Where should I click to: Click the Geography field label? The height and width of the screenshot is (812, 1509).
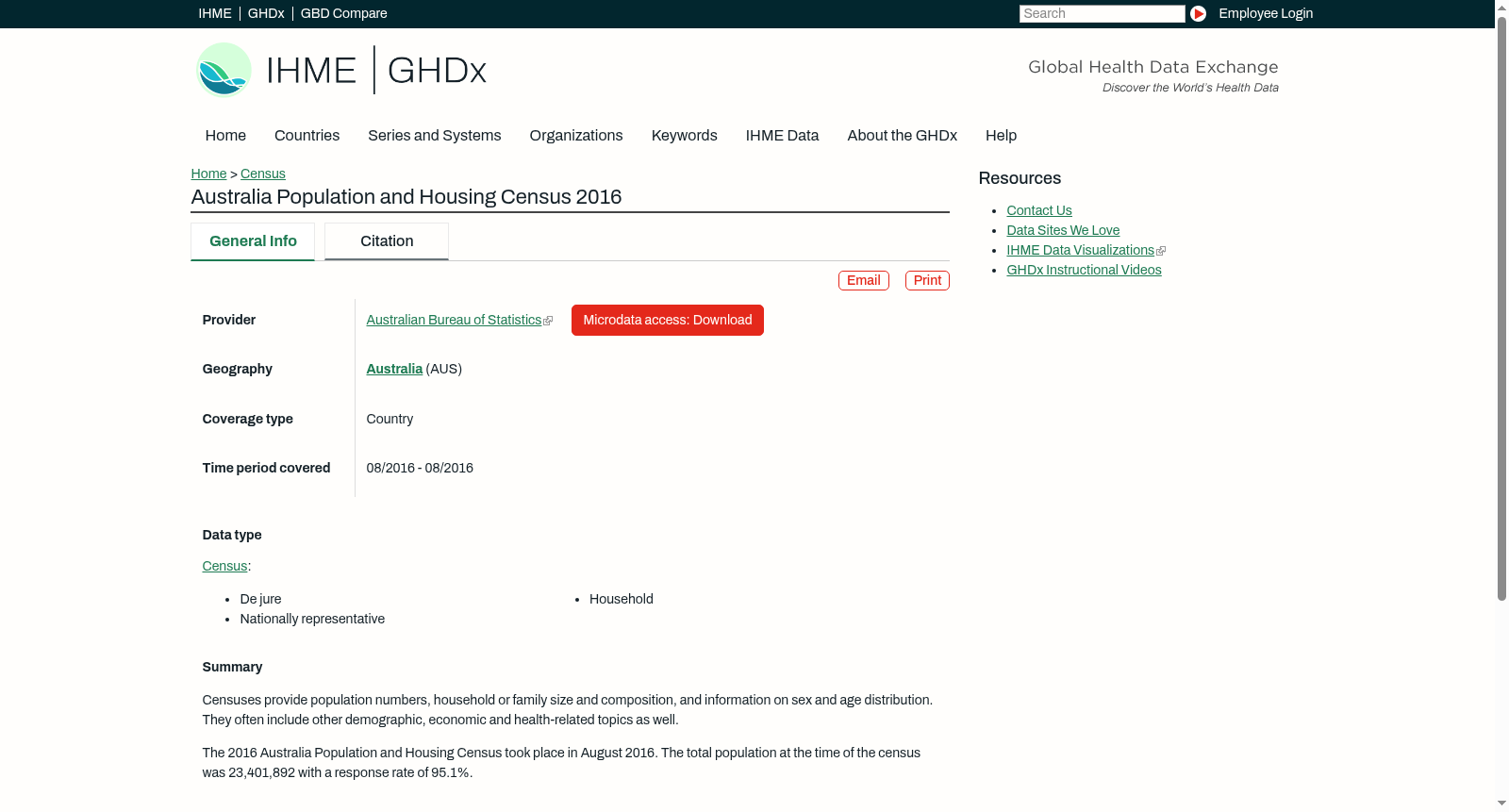tap(238, 369)
